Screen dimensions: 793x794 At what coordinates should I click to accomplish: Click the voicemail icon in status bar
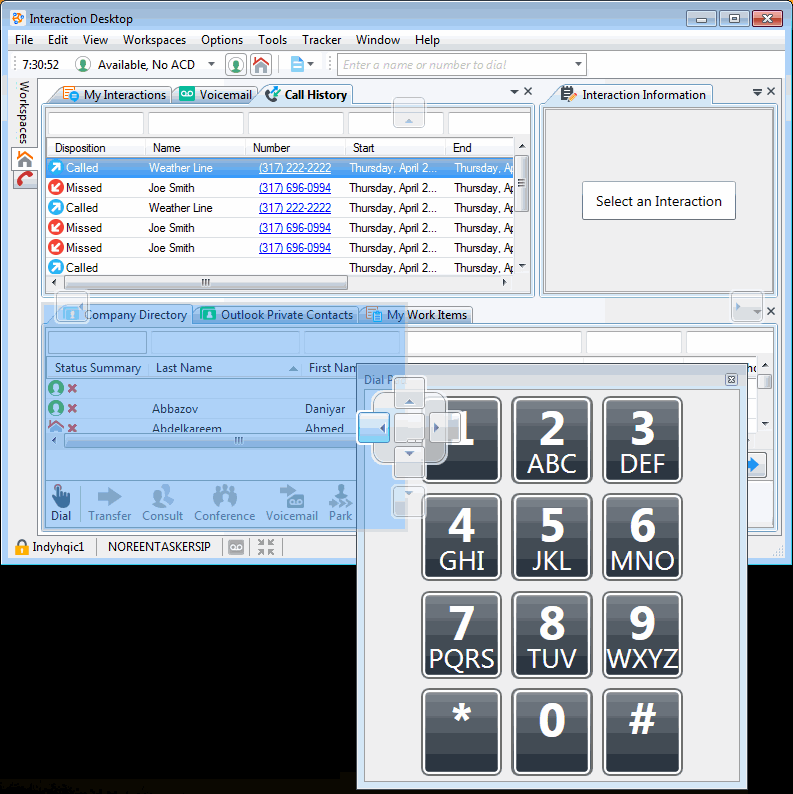click(236, 547)
